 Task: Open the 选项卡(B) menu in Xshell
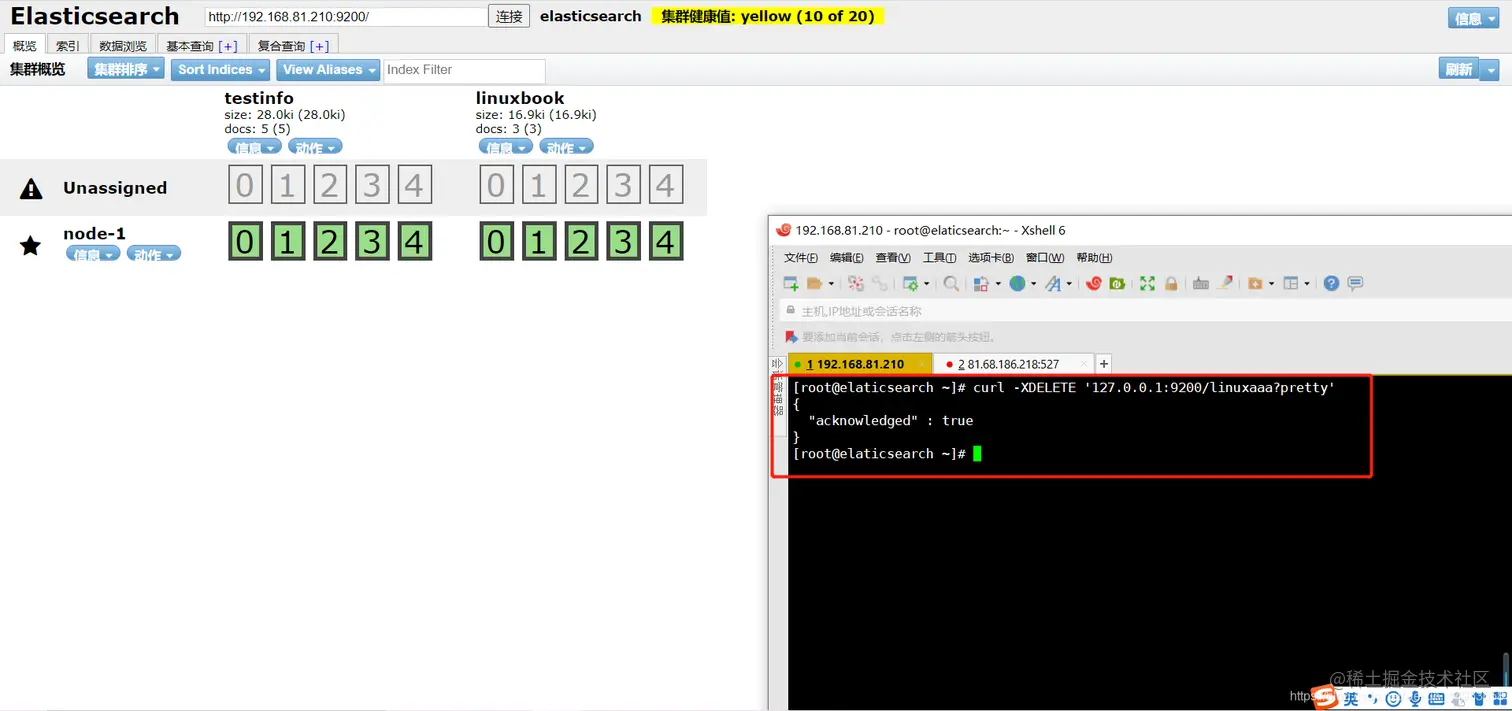[x=991, y=258]
